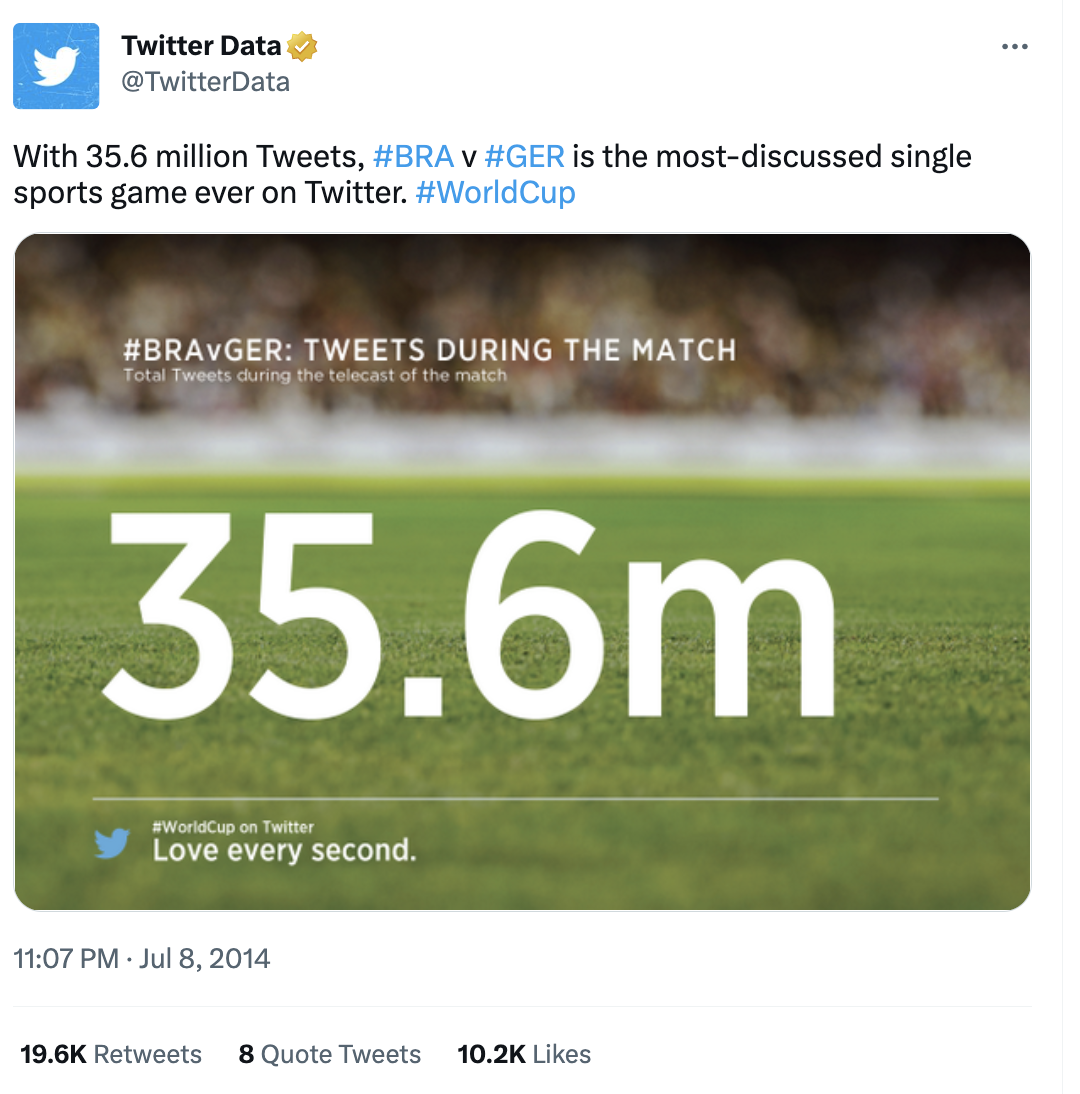The image size is (1080, 1094).
Task: Click the Jul 8, 2014 date
Action: [x=205, y=958]
